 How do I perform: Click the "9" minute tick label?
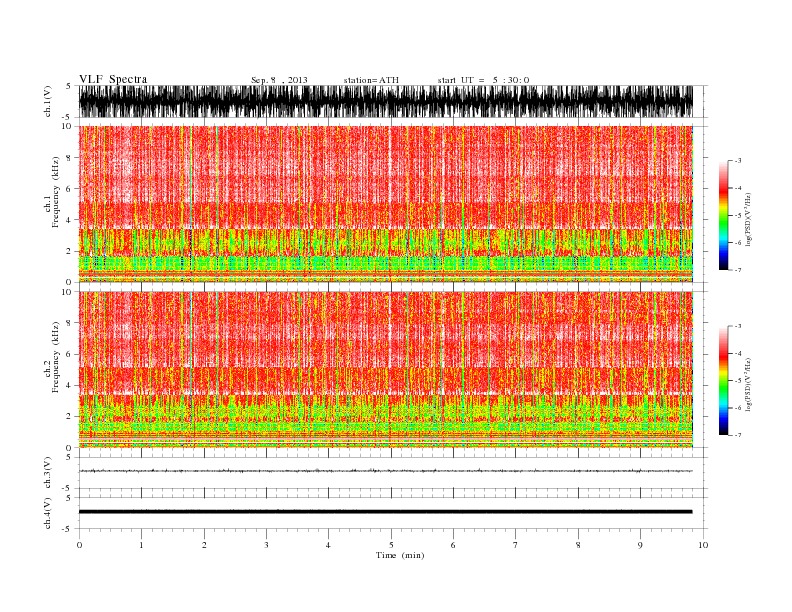[640, 545]
